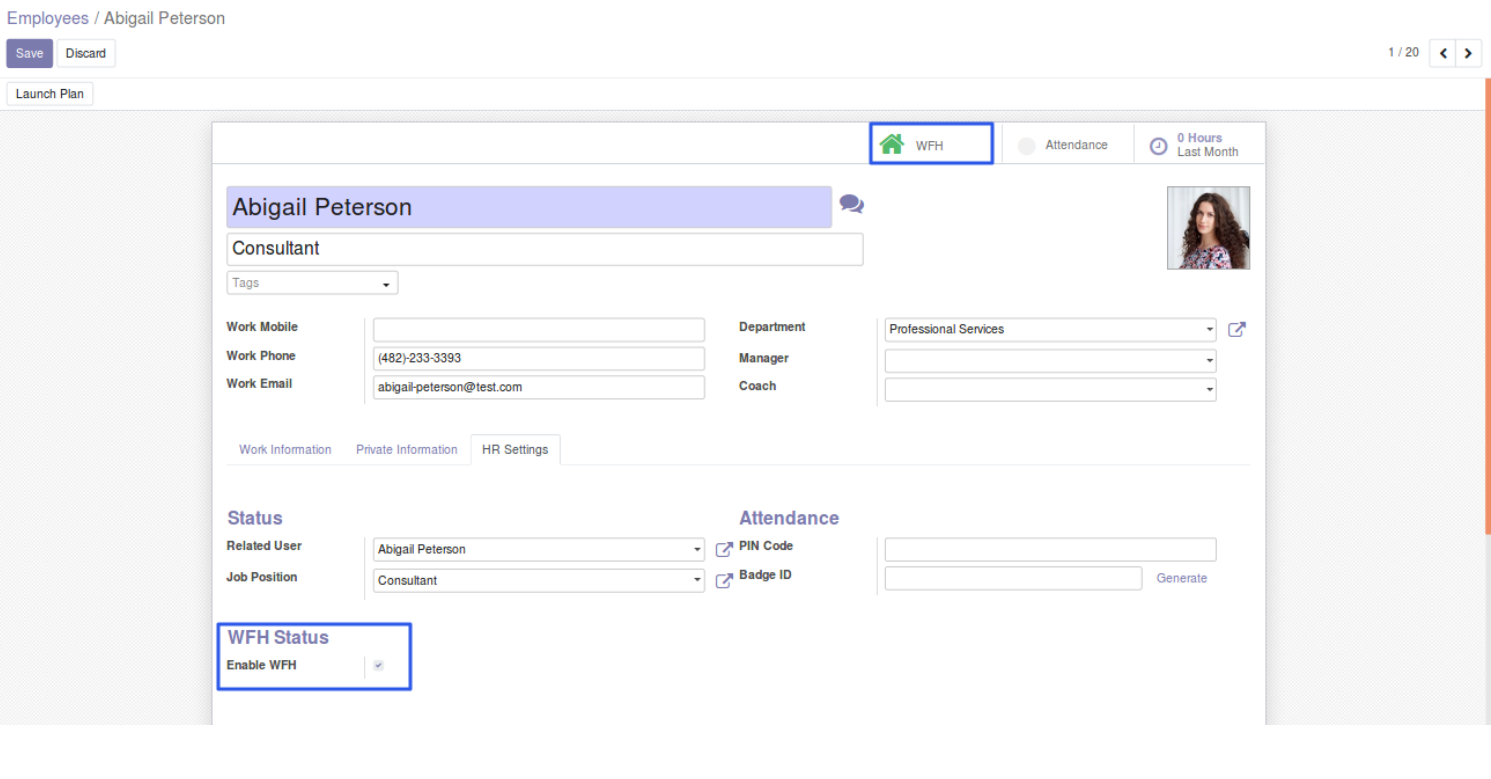
Task: Click the PIN Code input field
Action: [x=1050, y=549]
